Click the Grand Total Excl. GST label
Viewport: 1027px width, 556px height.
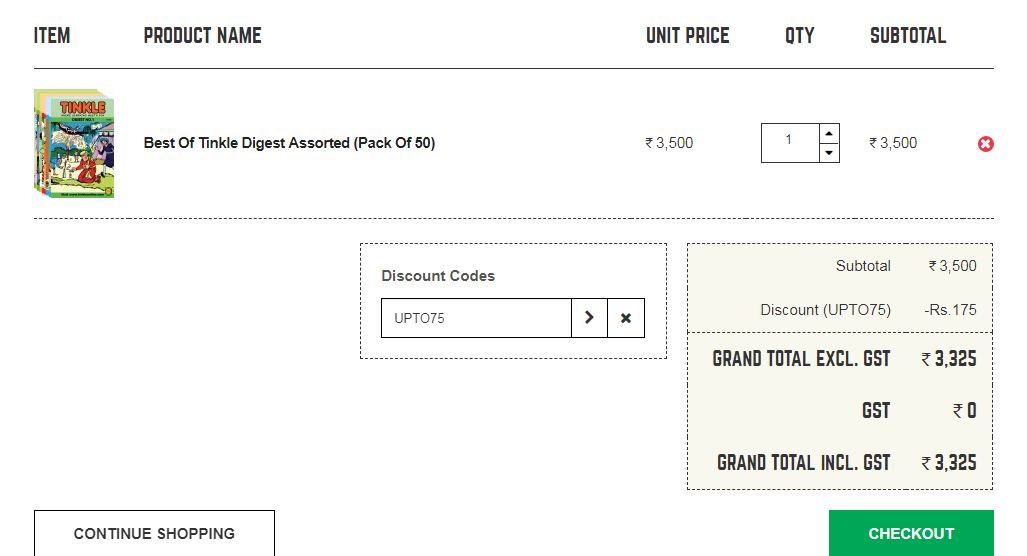(801, 358)
